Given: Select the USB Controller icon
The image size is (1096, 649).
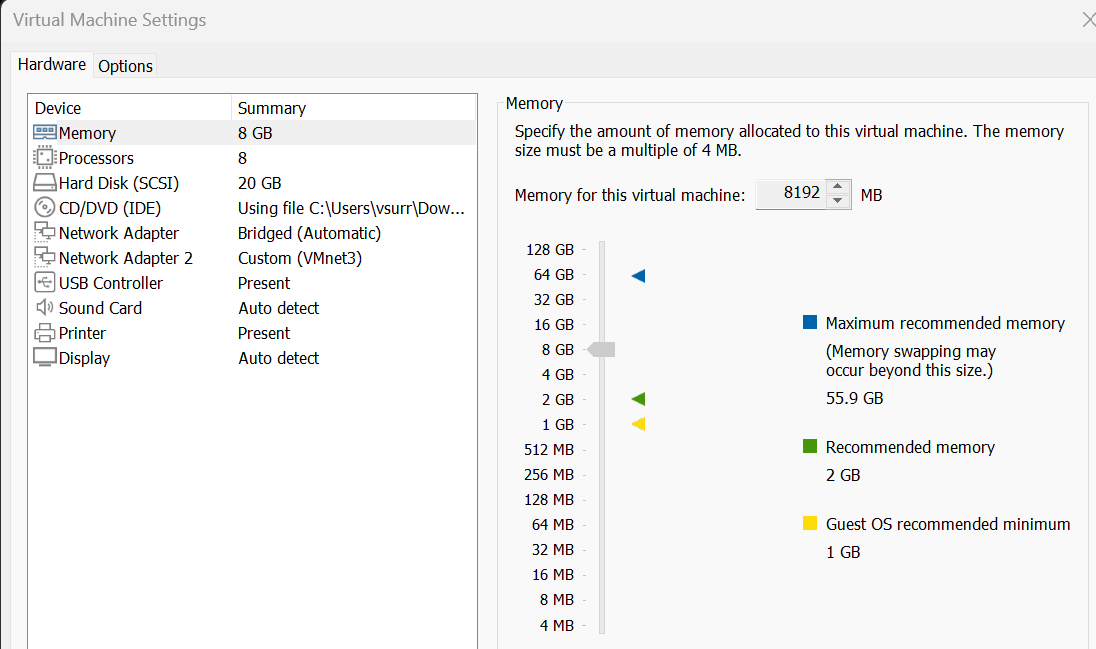Looking at the screenshot, I should (x=46, y=282).
